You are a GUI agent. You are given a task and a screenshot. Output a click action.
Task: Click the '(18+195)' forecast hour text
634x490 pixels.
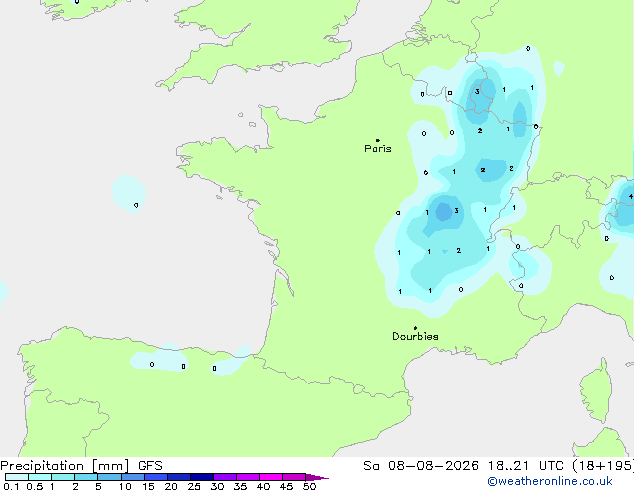[603, 466]
